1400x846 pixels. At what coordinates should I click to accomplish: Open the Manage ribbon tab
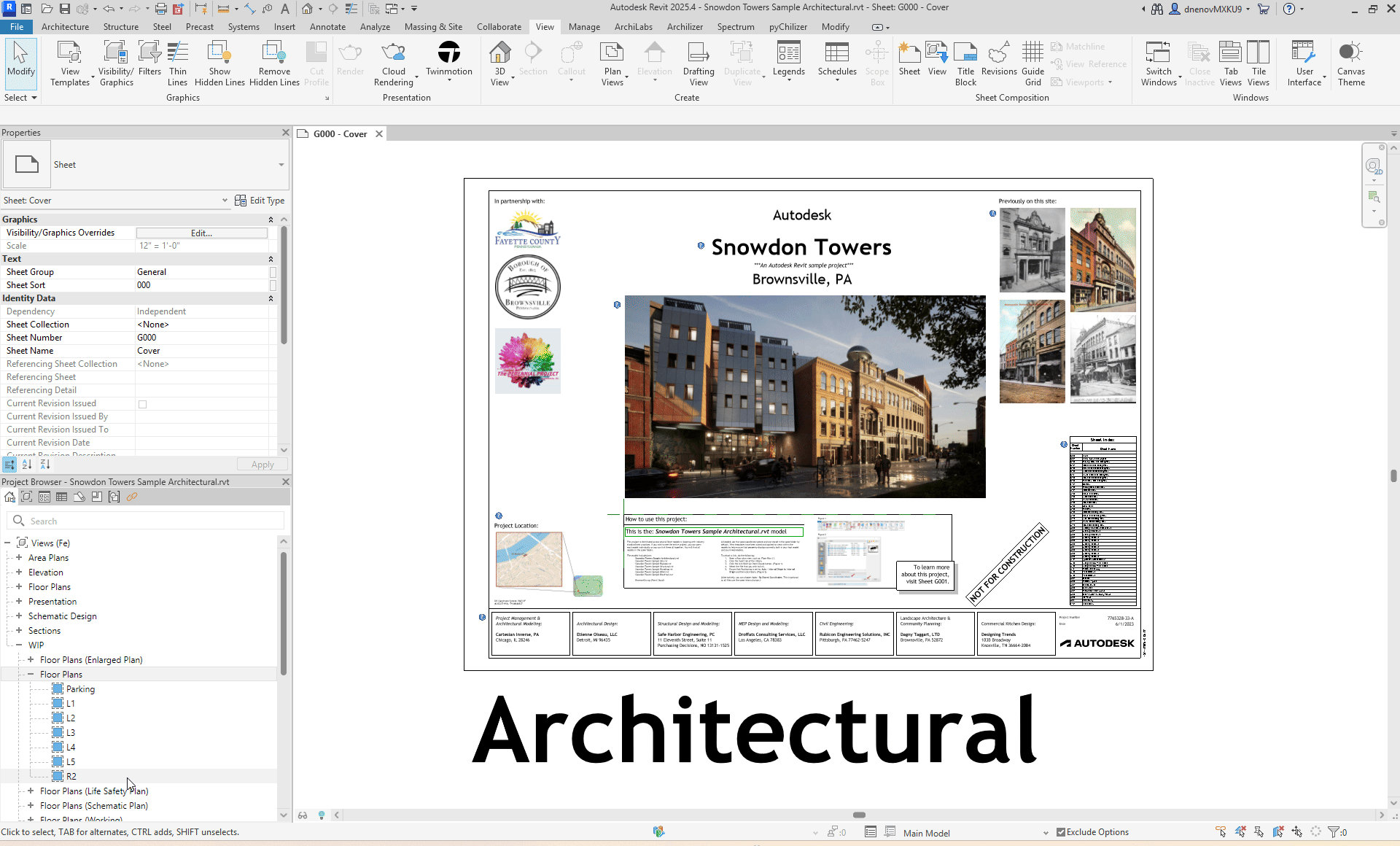coord(584,27)
